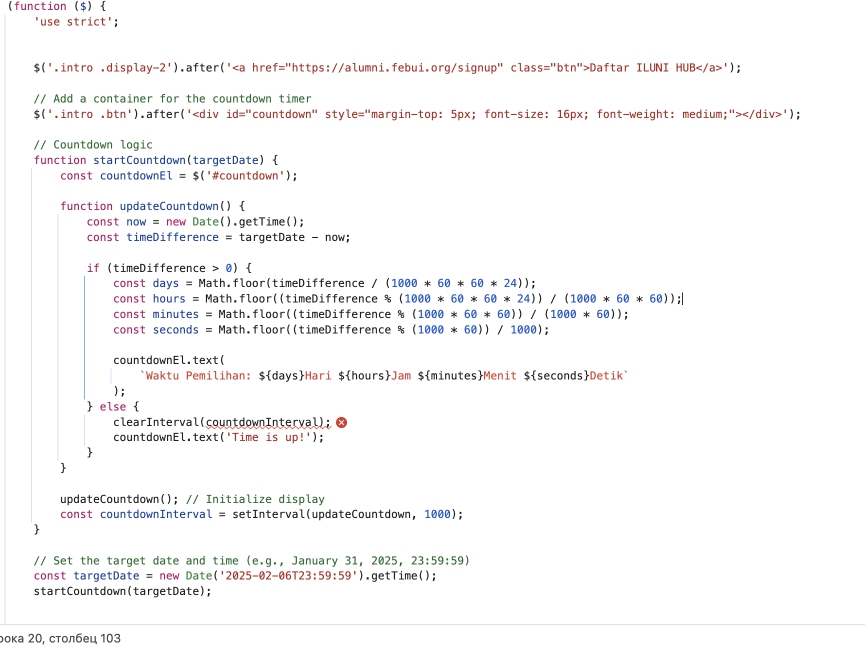This screenshot has width=865, height=650.
Task: Click the 'Set the target date' comment
Action: click(x=251, y=560)
